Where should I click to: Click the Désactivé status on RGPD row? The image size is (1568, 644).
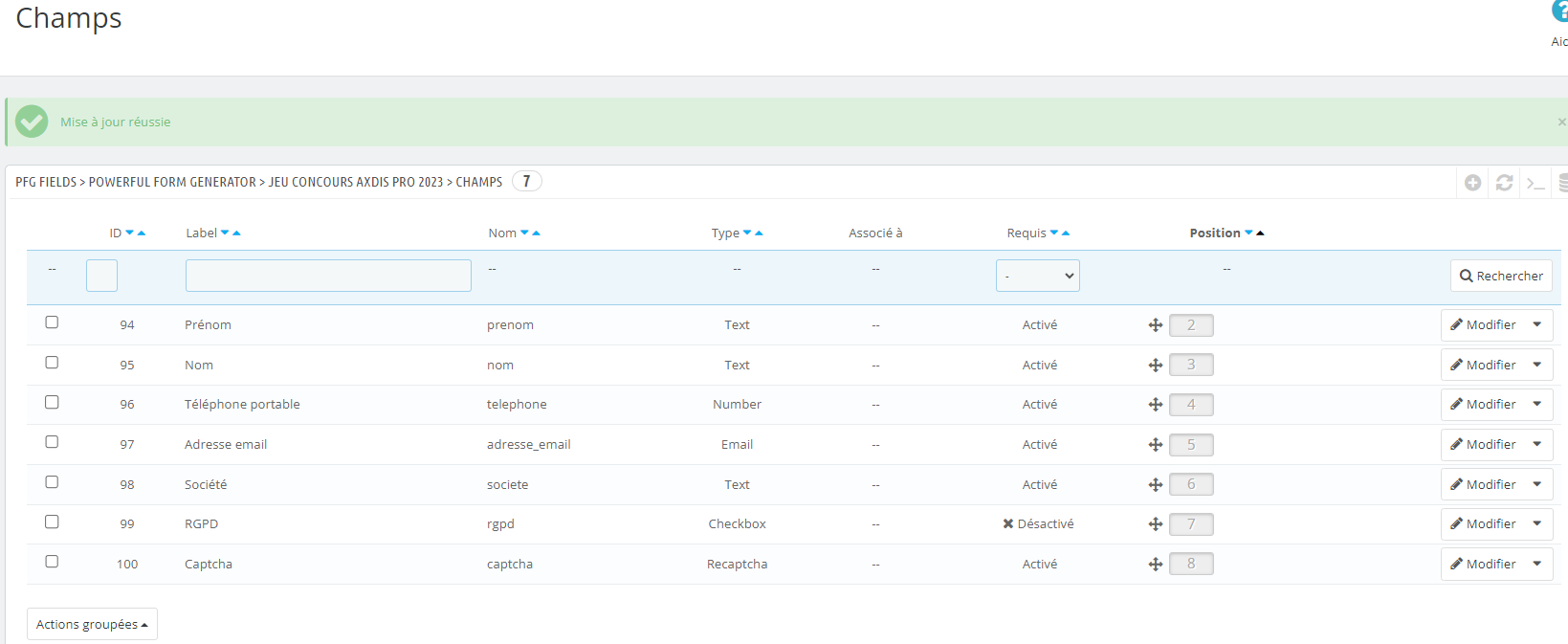(x=1038, y=524)
